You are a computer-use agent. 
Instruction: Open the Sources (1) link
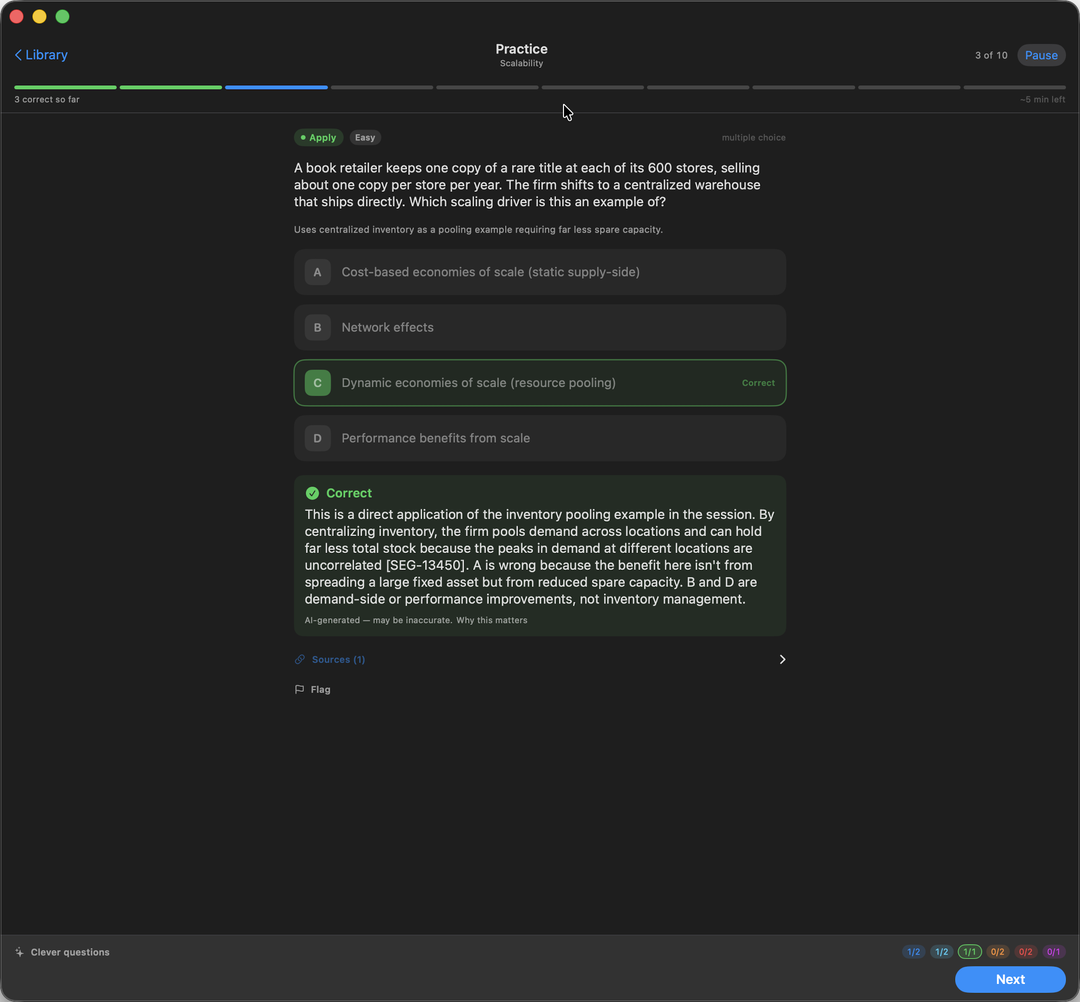338,660
